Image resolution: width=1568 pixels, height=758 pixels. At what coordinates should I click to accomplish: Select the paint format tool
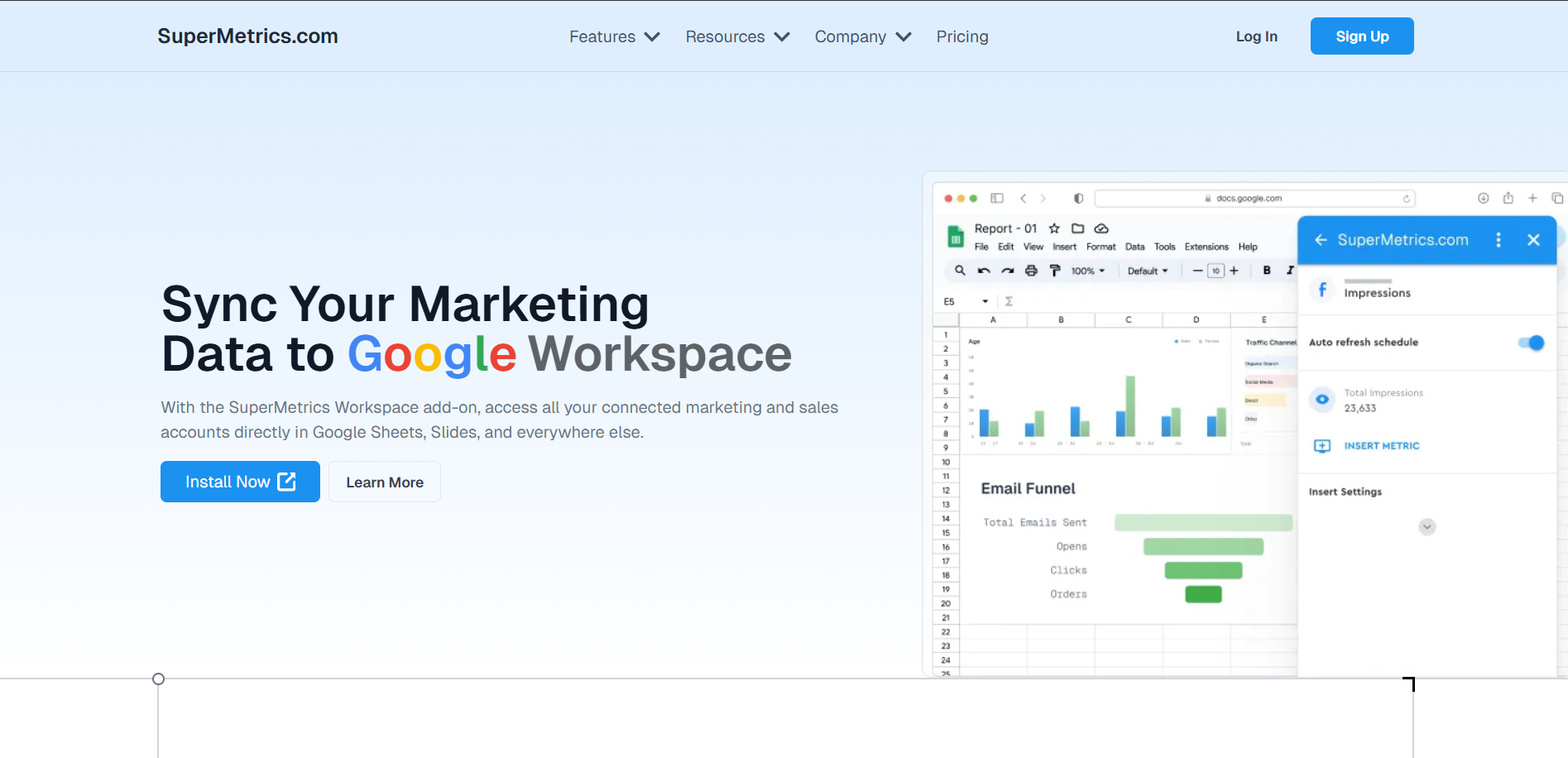coord(1054,271)
